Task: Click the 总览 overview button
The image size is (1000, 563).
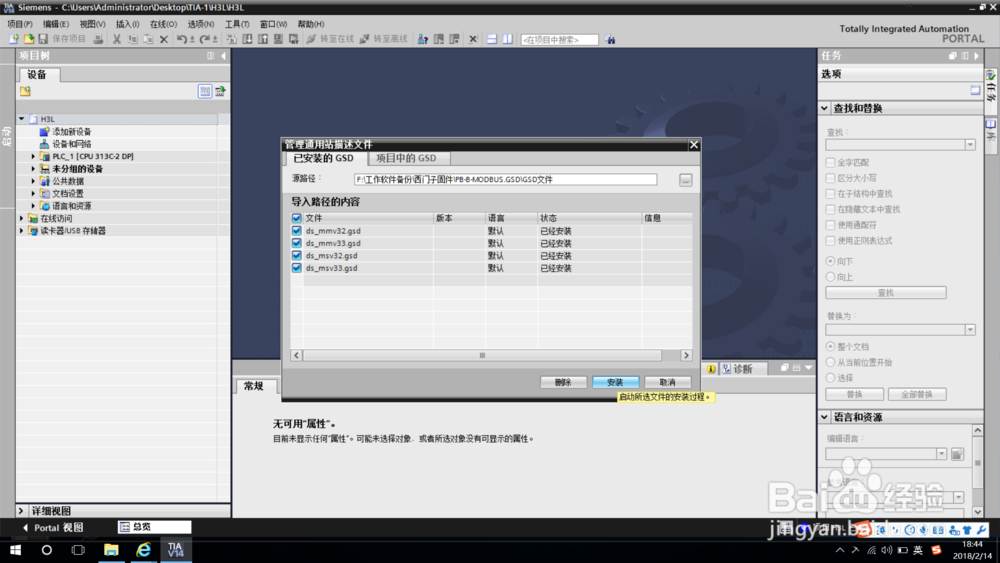Action: pyautogui.click(x=154, y=527)
